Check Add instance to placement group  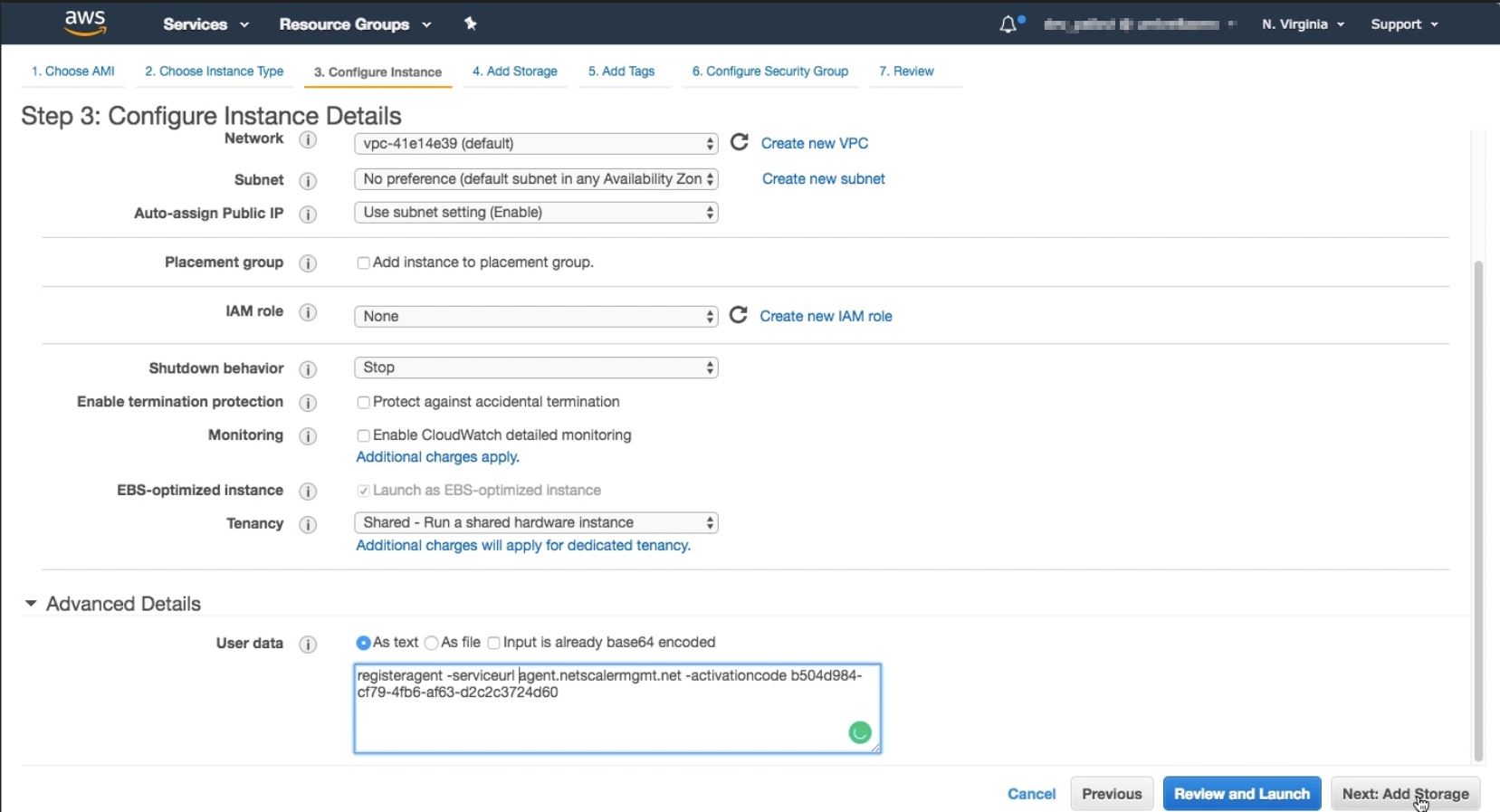click(363, 263)
